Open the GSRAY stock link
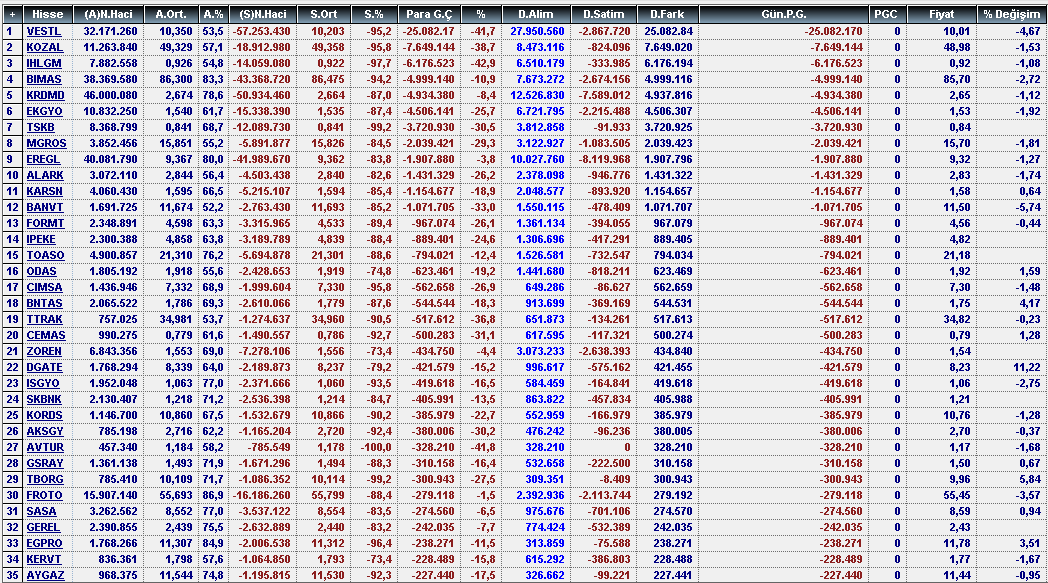 click(x=44, y=463)
